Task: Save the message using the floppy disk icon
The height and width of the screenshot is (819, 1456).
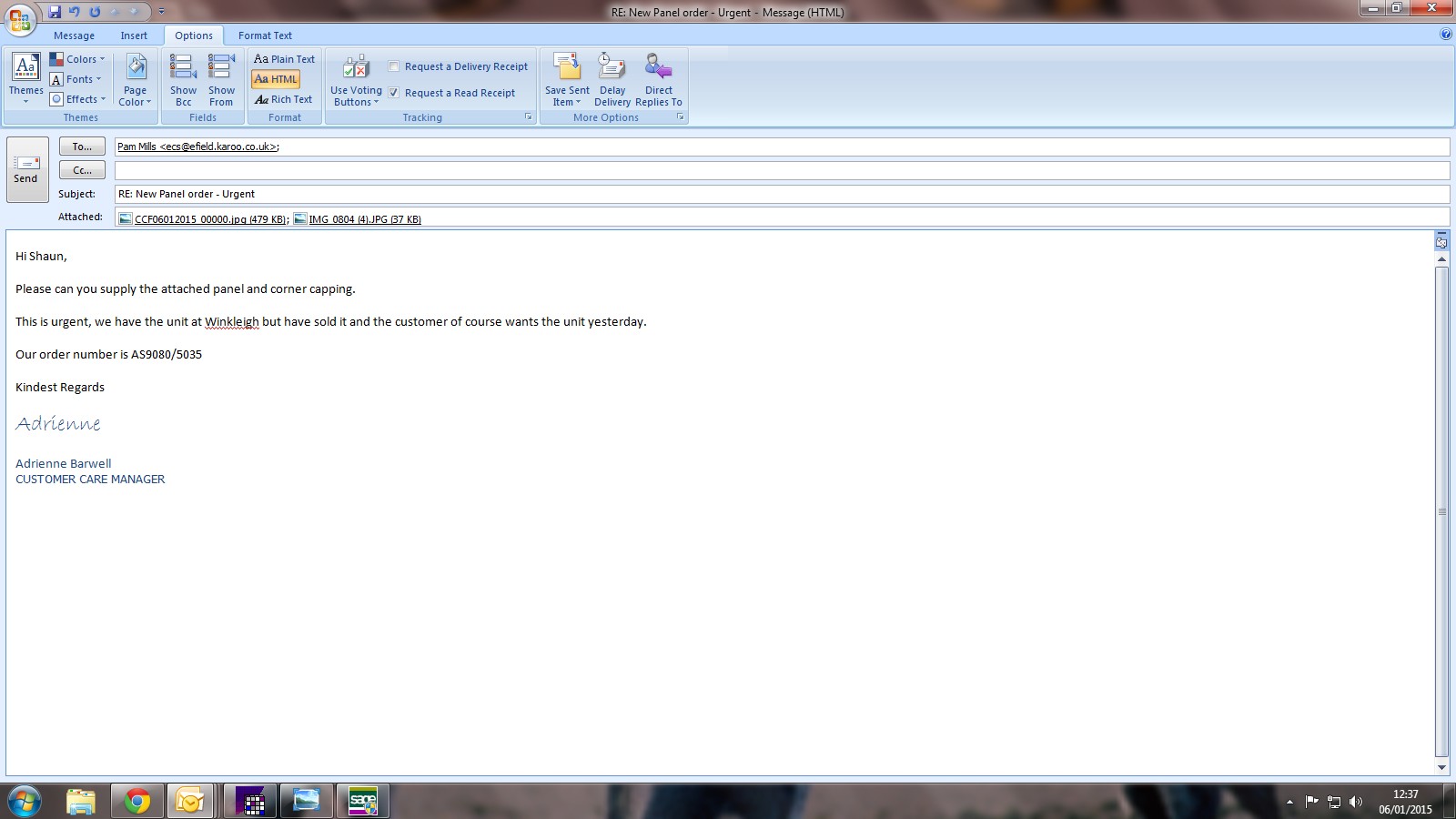Action: 55,12
